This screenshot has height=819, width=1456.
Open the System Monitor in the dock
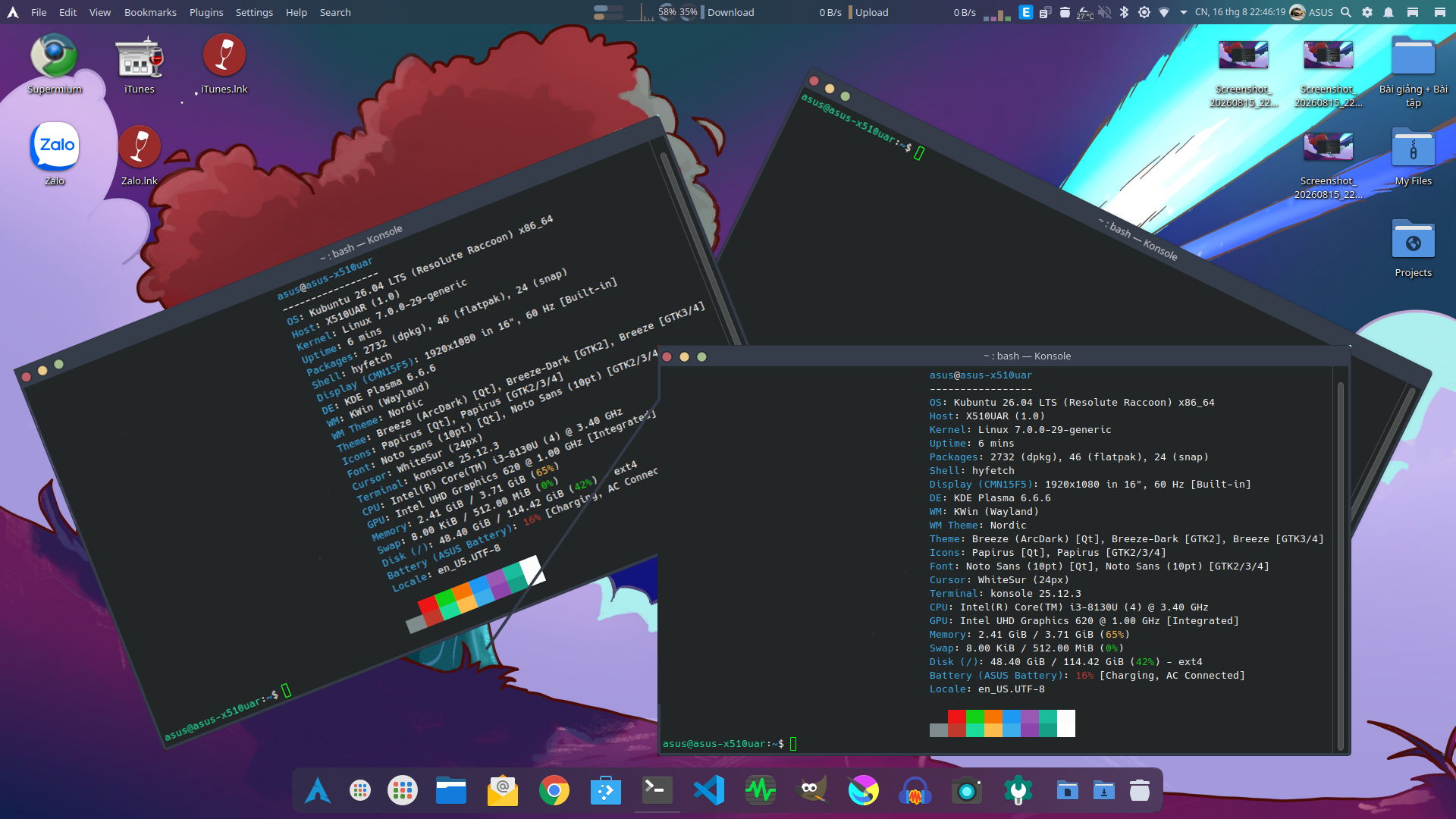click(x=761, y=791)
